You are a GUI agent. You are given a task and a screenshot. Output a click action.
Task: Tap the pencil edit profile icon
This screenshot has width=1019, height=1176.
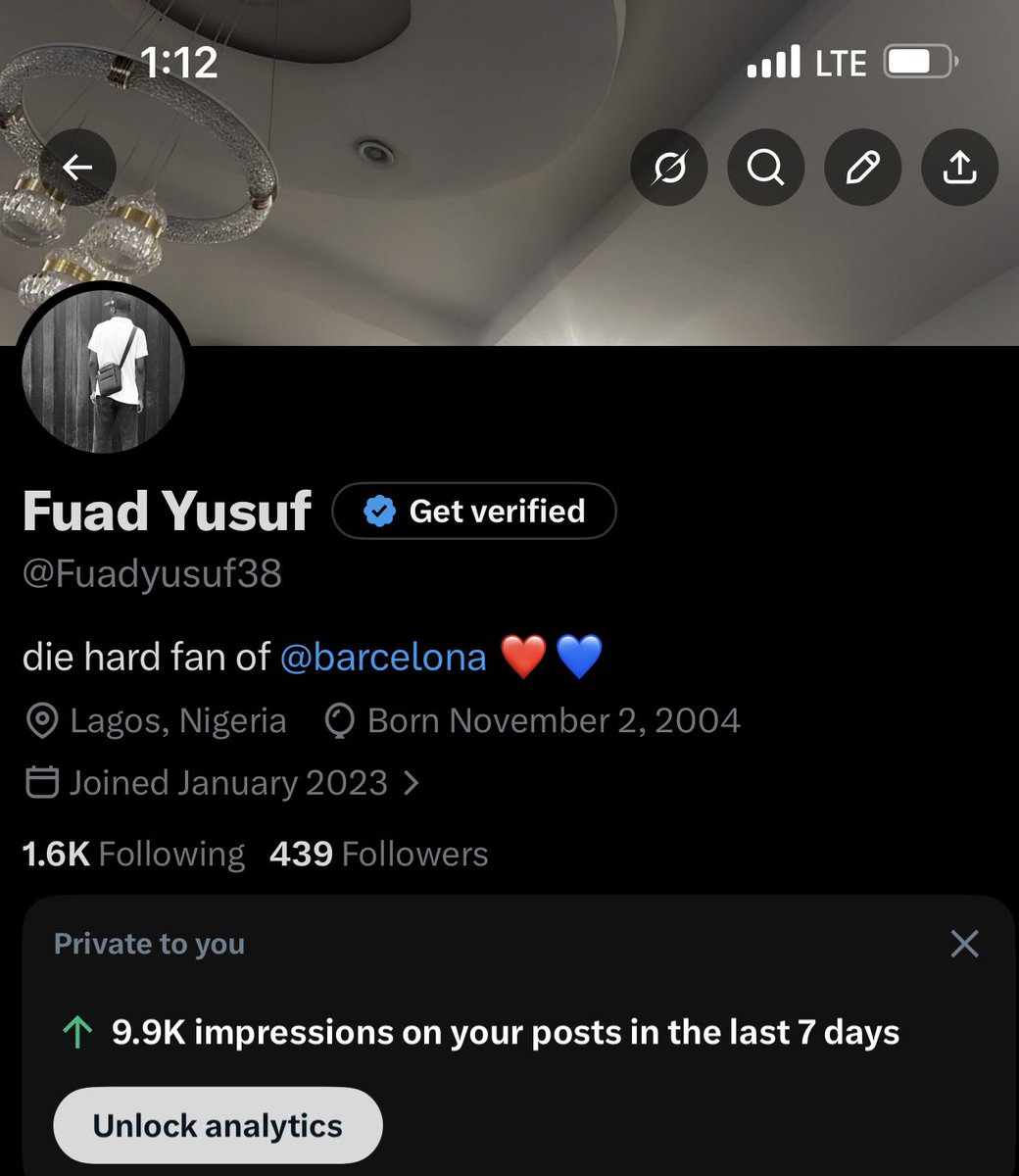(x=863, y=169)
